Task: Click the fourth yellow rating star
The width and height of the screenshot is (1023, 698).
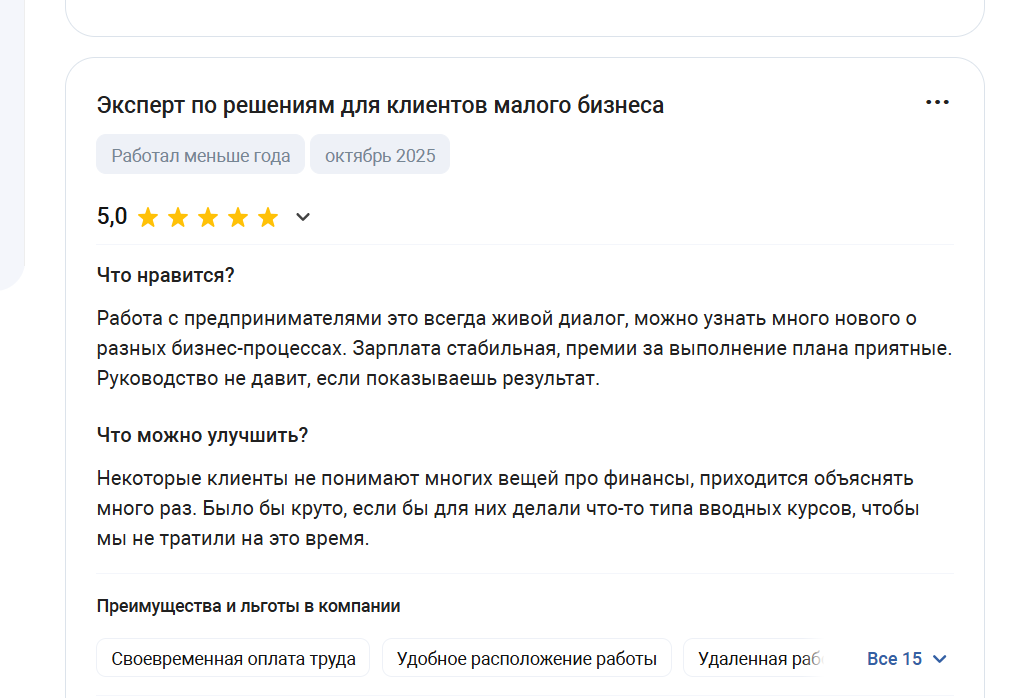Action: click(x=238, y=217)
